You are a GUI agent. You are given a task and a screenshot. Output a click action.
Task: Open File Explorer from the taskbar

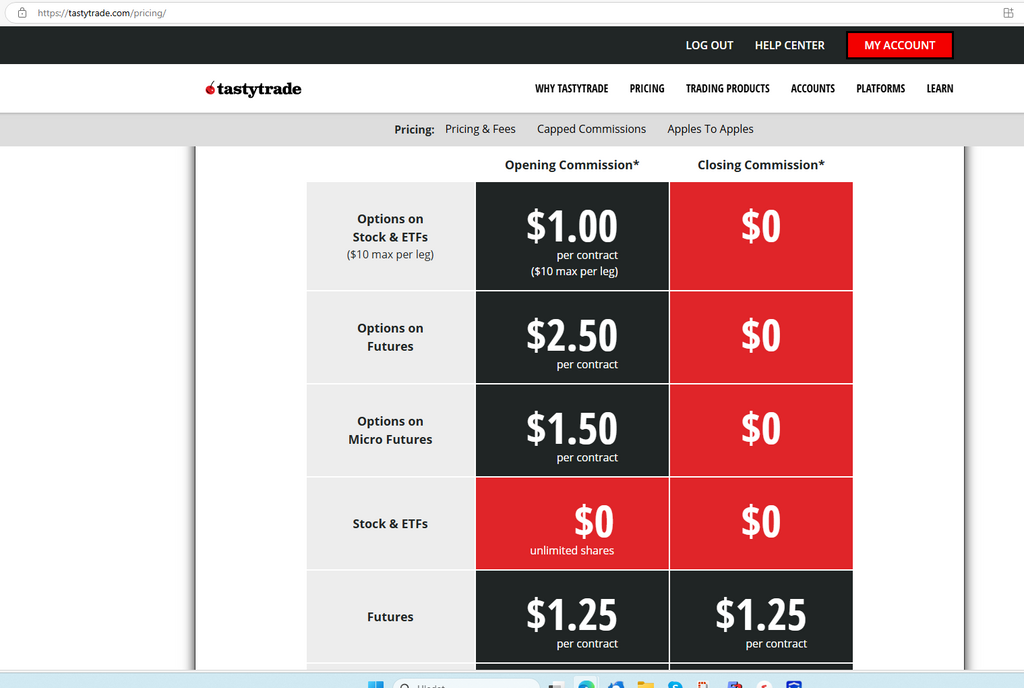click(646, 685)
